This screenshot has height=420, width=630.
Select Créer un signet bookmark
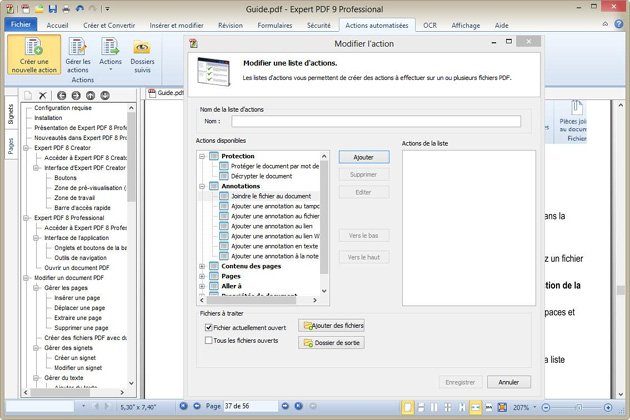(x=75, y=358)
